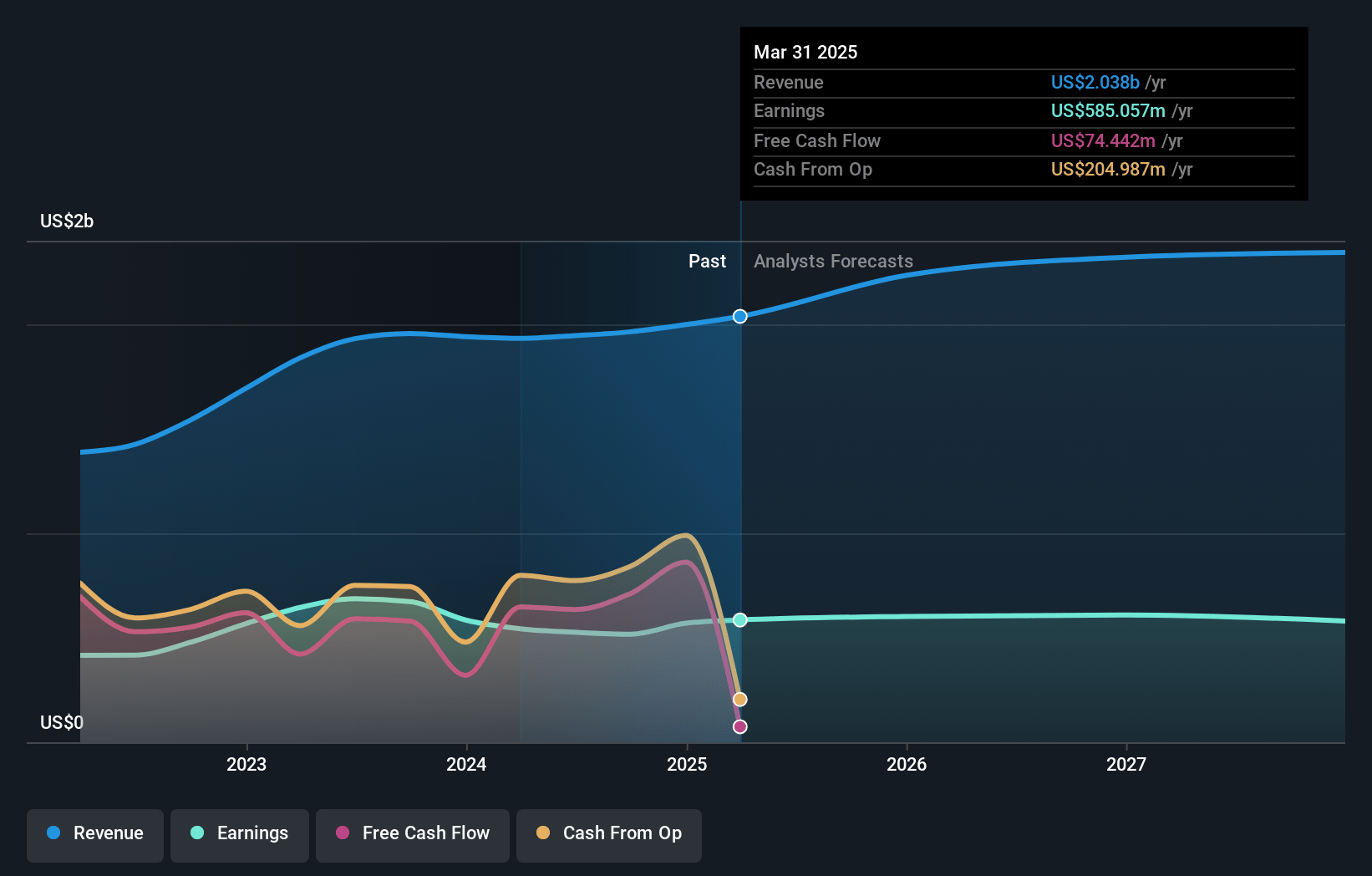
Task: Click the 2024 x-axis label
Action: 466,764
